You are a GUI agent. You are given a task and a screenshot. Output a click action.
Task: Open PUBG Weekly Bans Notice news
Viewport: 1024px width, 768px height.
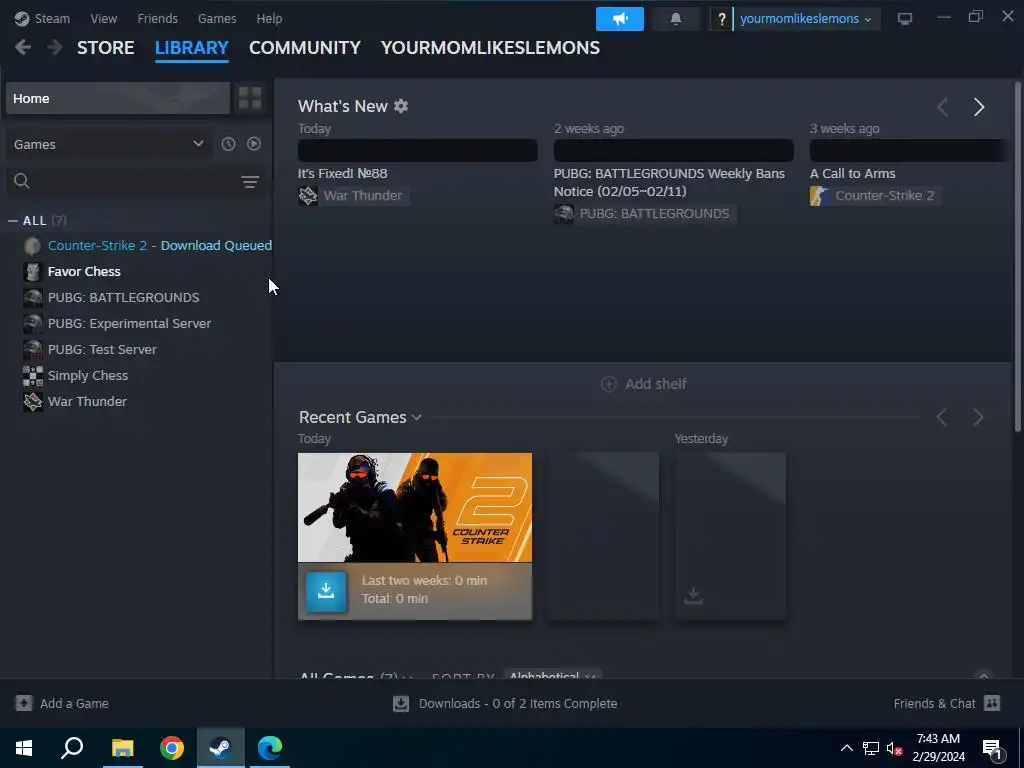click(669, 182)
